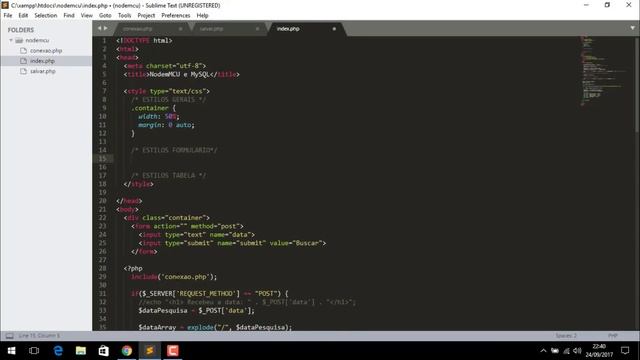Open the Spaces indentation selector
The width and height of the screenshot is (640, 360).
(566, 336)
